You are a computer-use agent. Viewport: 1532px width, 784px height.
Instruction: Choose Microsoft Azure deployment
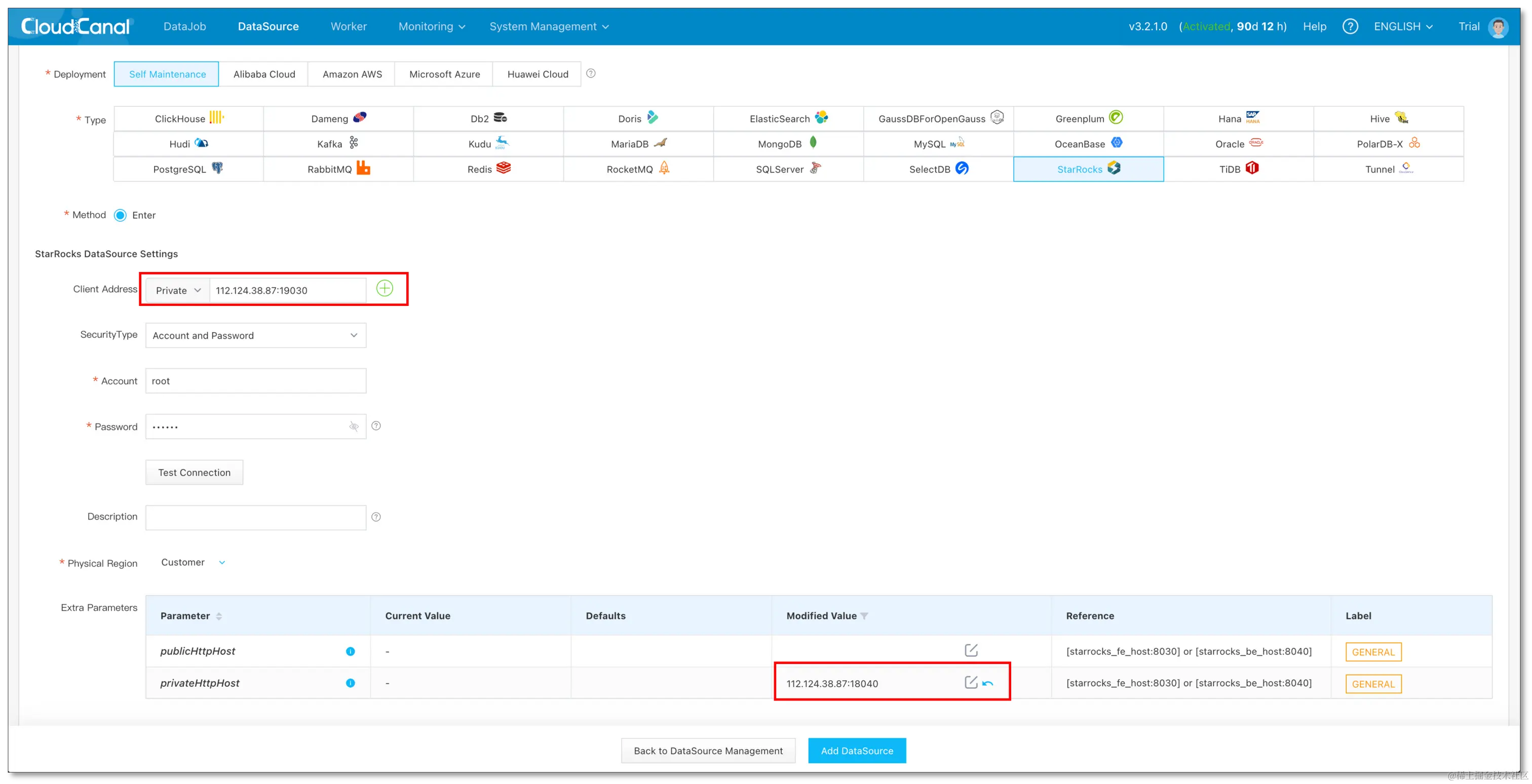coord(444,74)
